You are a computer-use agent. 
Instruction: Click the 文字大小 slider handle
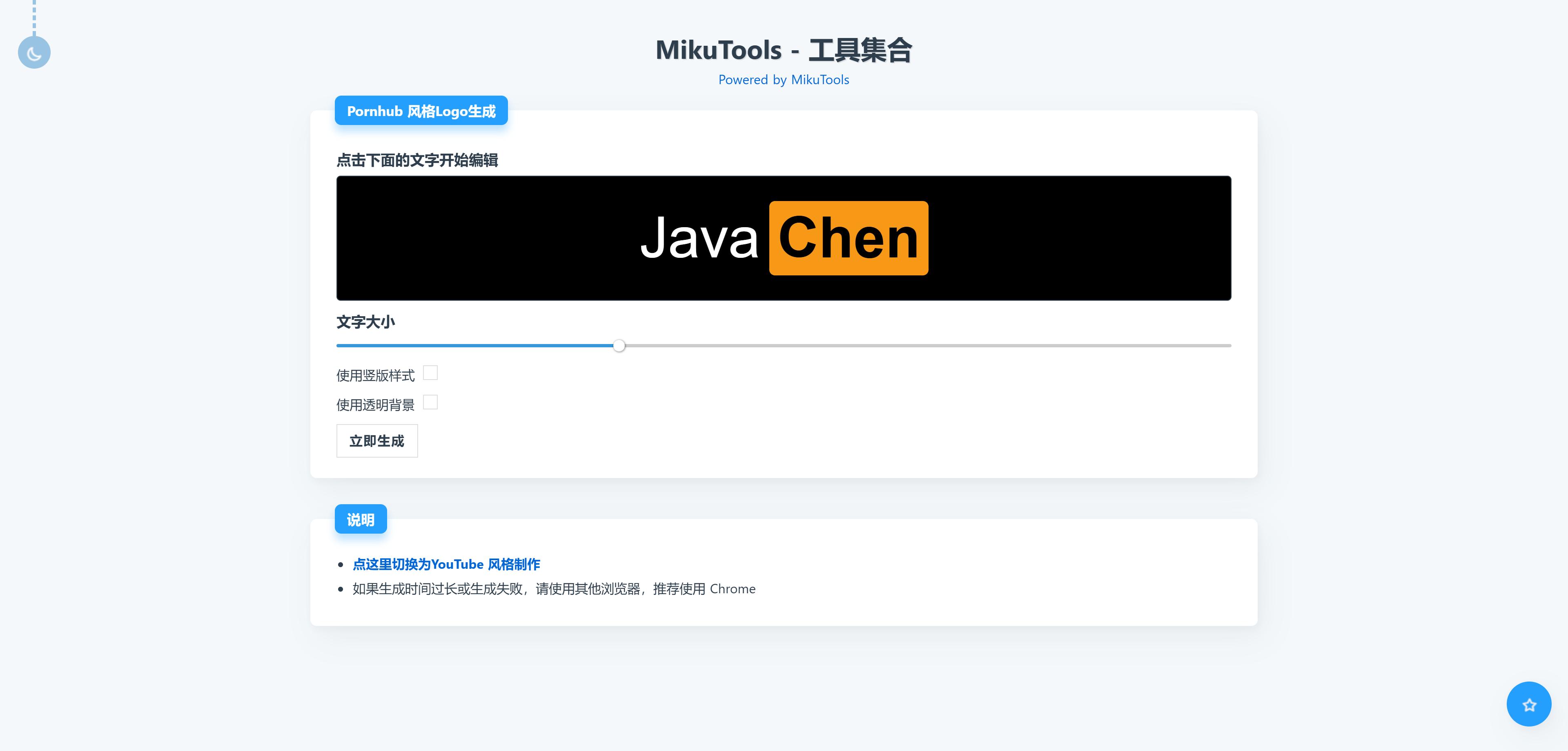(x=619, y=346)
